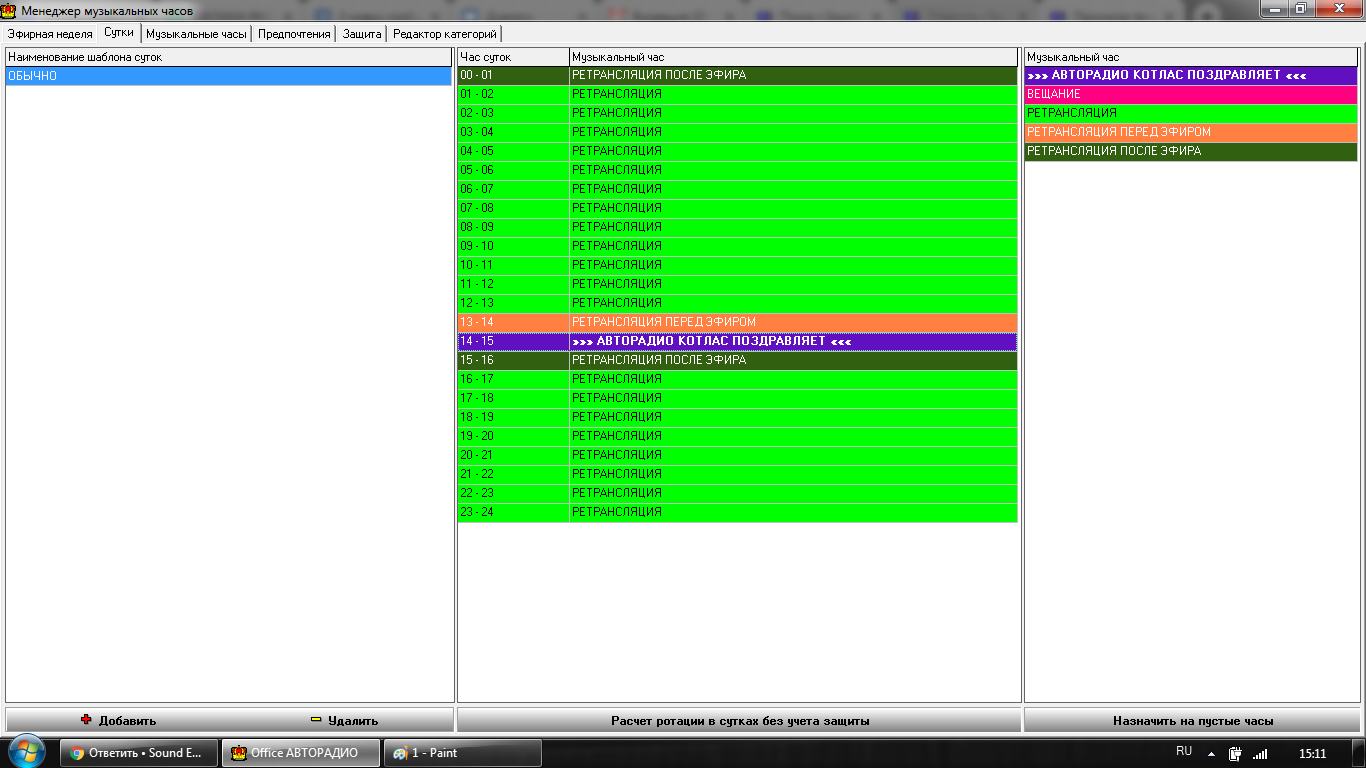
Task: Select hour row 01 - 02
Action: coord(737,95)
